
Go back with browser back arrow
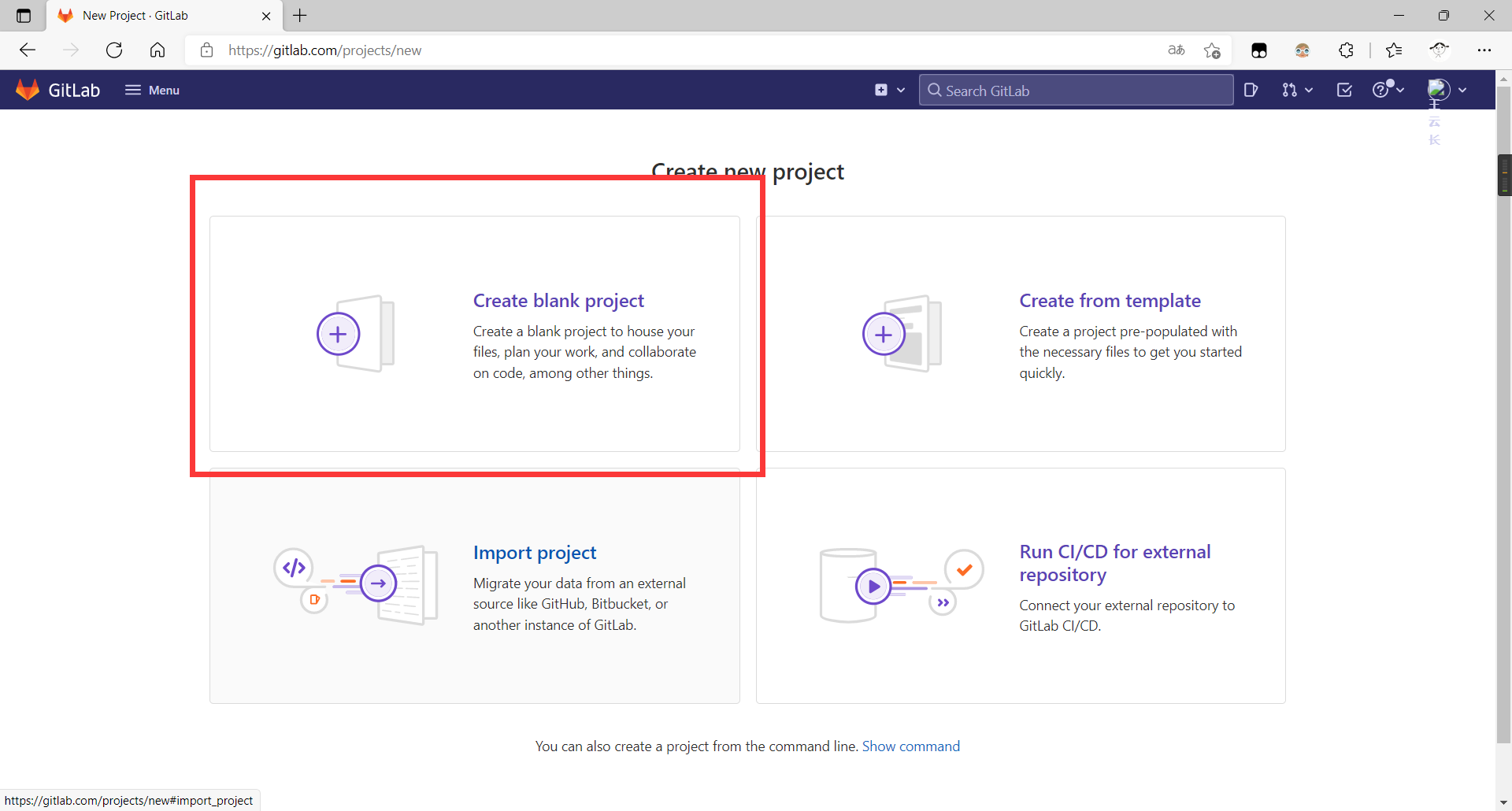pos(28,50)
